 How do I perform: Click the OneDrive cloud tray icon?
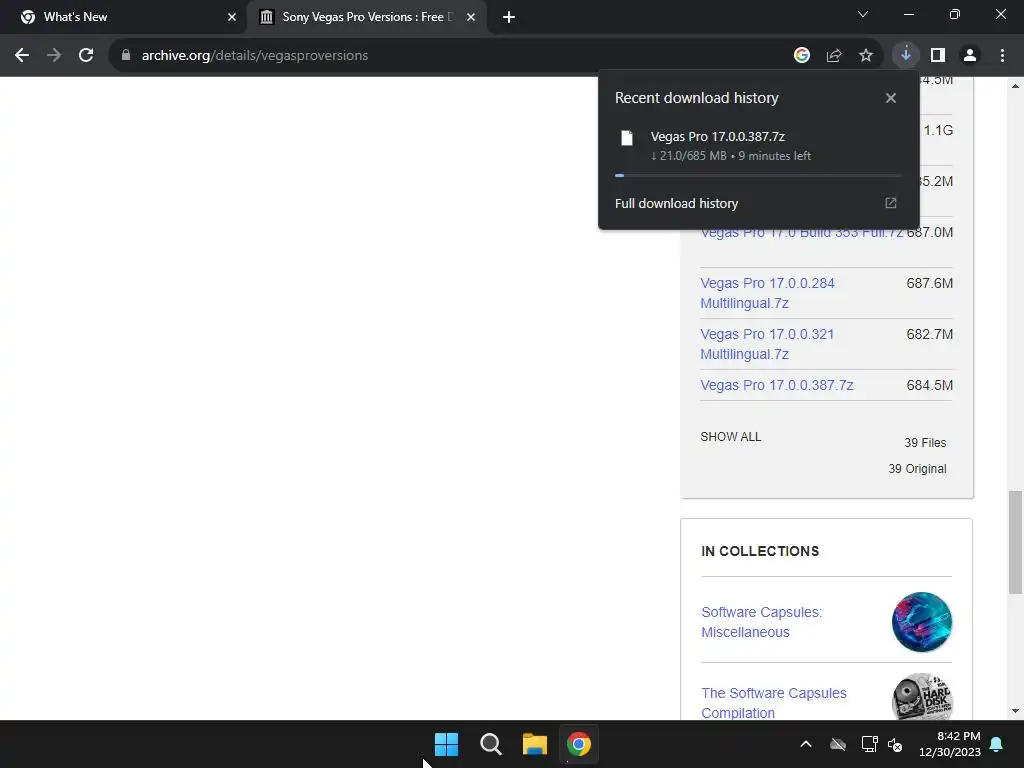(838, 744)
